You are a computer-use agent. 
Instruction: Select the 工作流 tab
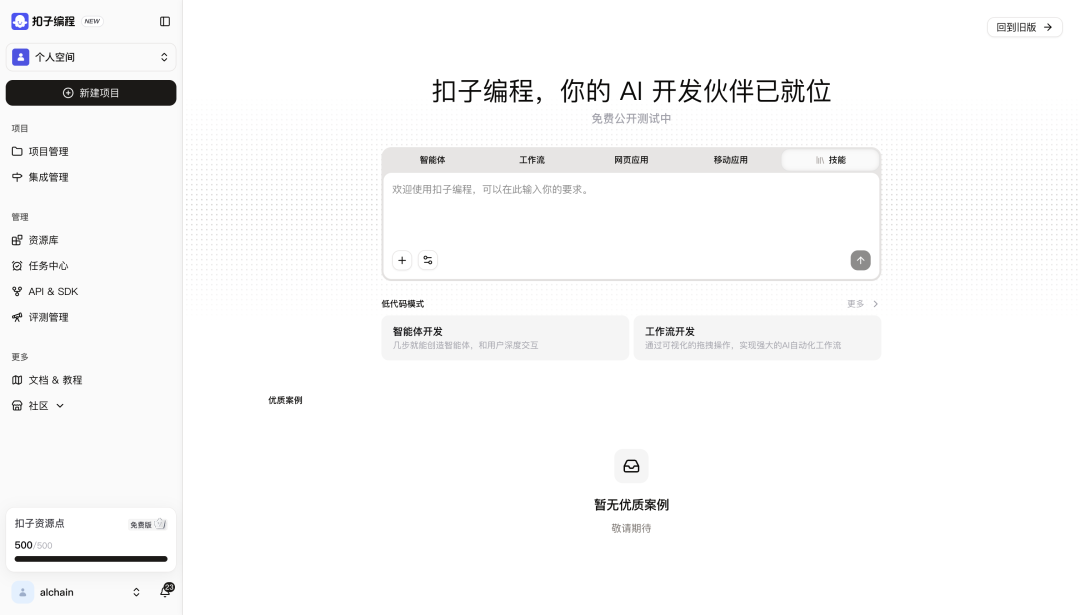coord(532,160)
